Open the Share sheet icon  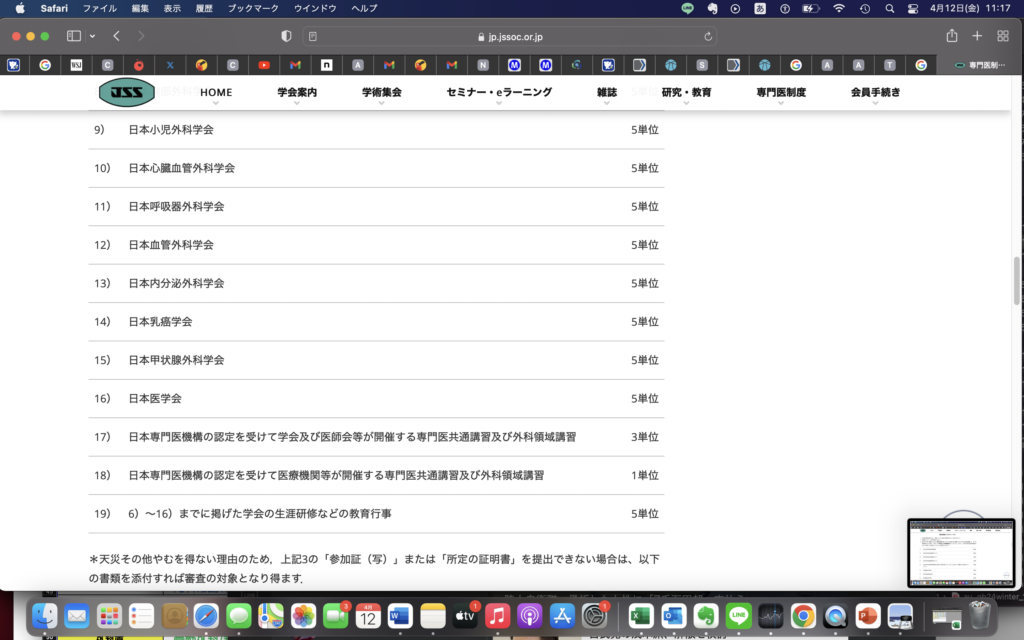pos(951,36)
